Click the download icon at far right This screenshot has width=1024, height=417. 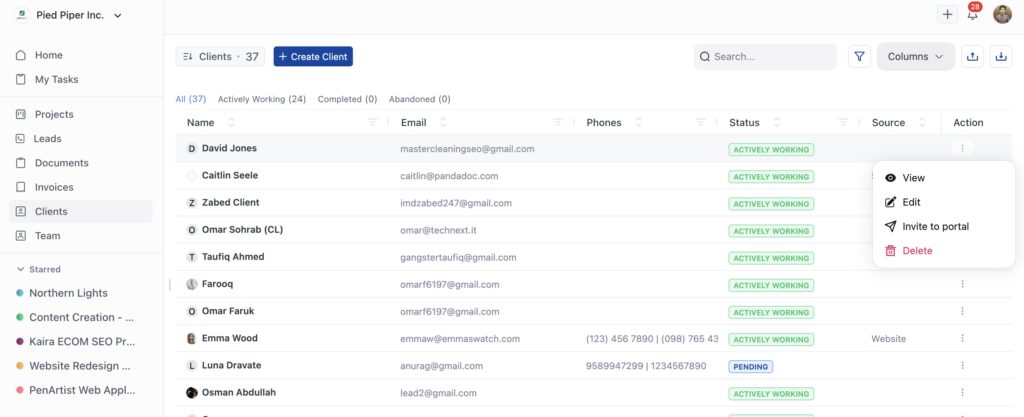click(x=1001, y=57)
